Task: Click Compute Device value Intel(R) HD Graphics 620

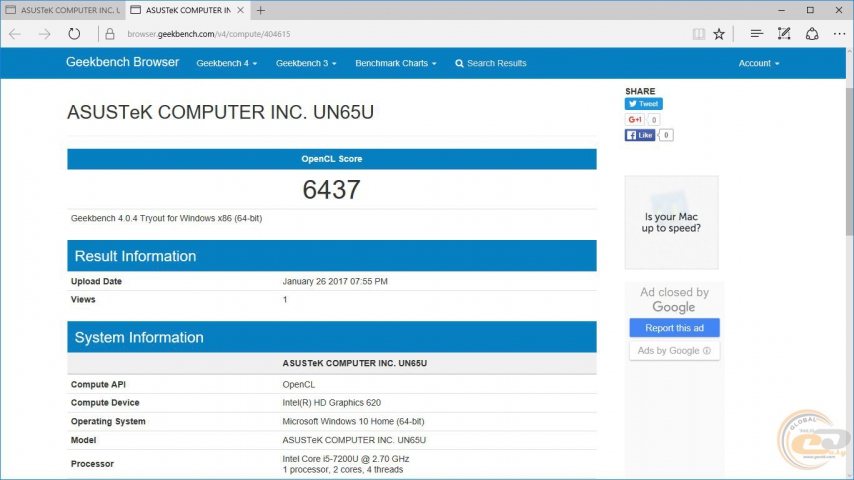Action: coord(331,403)
